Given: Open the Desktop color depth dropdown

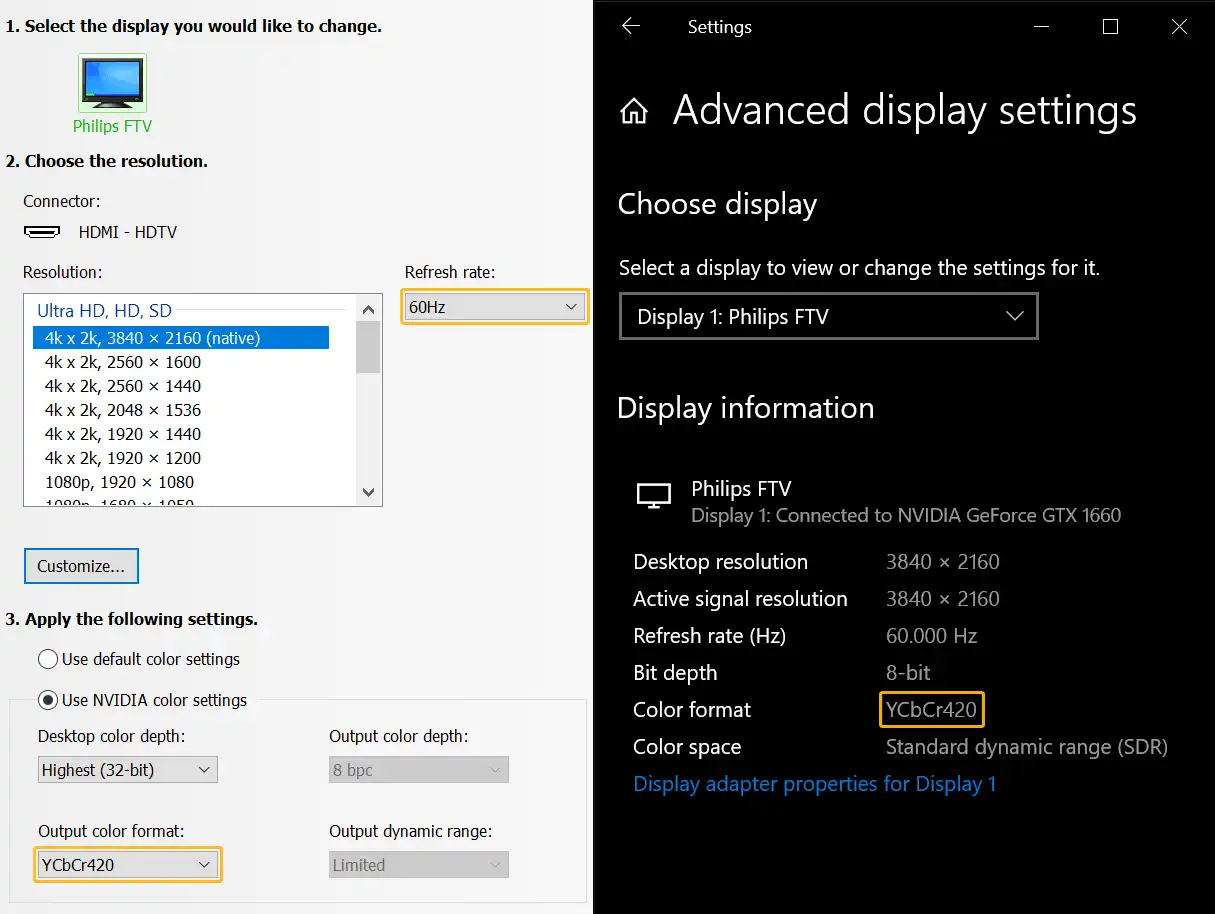Looking at the screenshot, I should pyautogui.click(x=127, y=770).
